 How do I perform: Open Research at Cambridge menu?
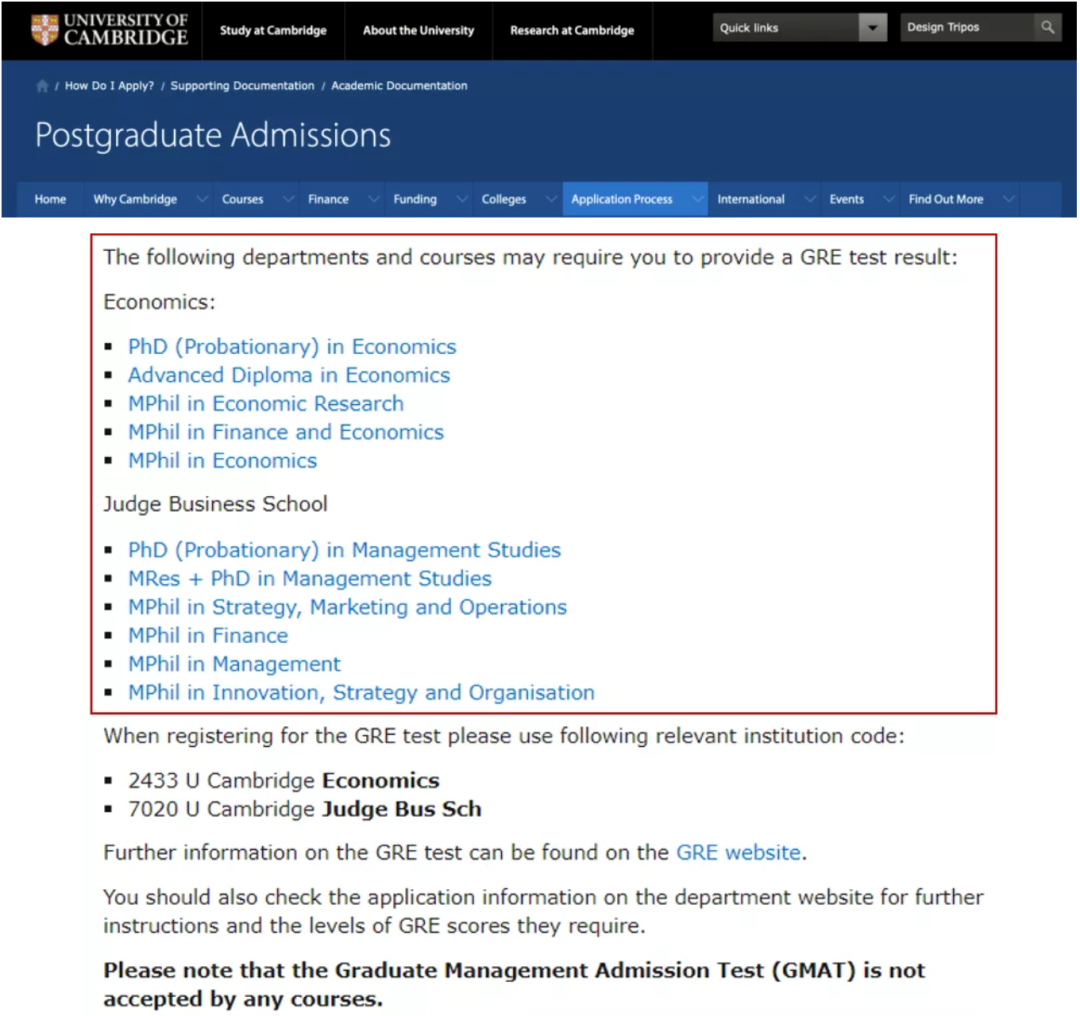coord(572,30)
